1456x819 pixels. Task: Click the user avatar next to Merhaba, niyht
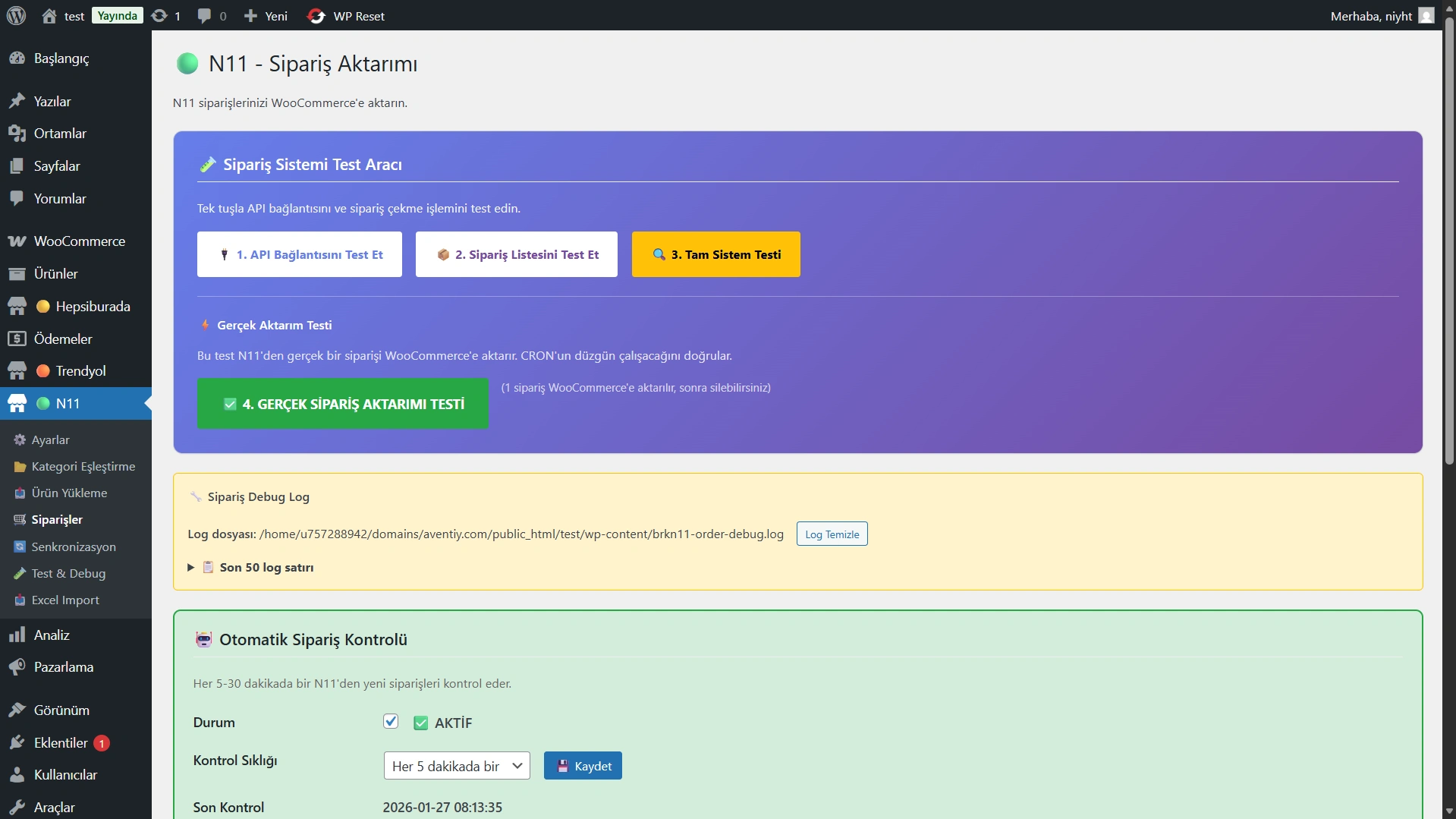(x=1426, y=16)
